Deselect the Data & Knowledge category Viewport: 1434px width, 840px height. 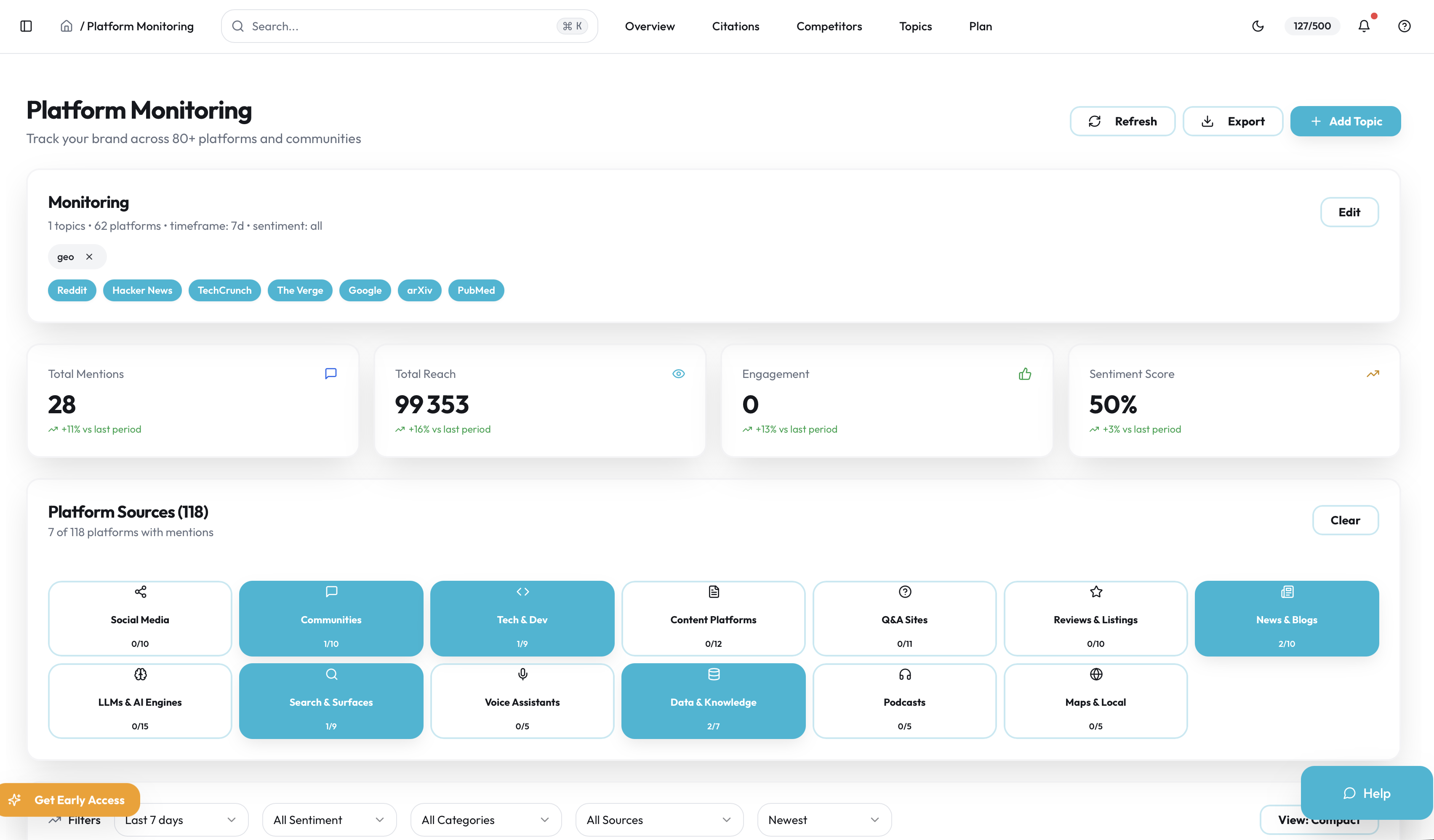tap(713, 701)
